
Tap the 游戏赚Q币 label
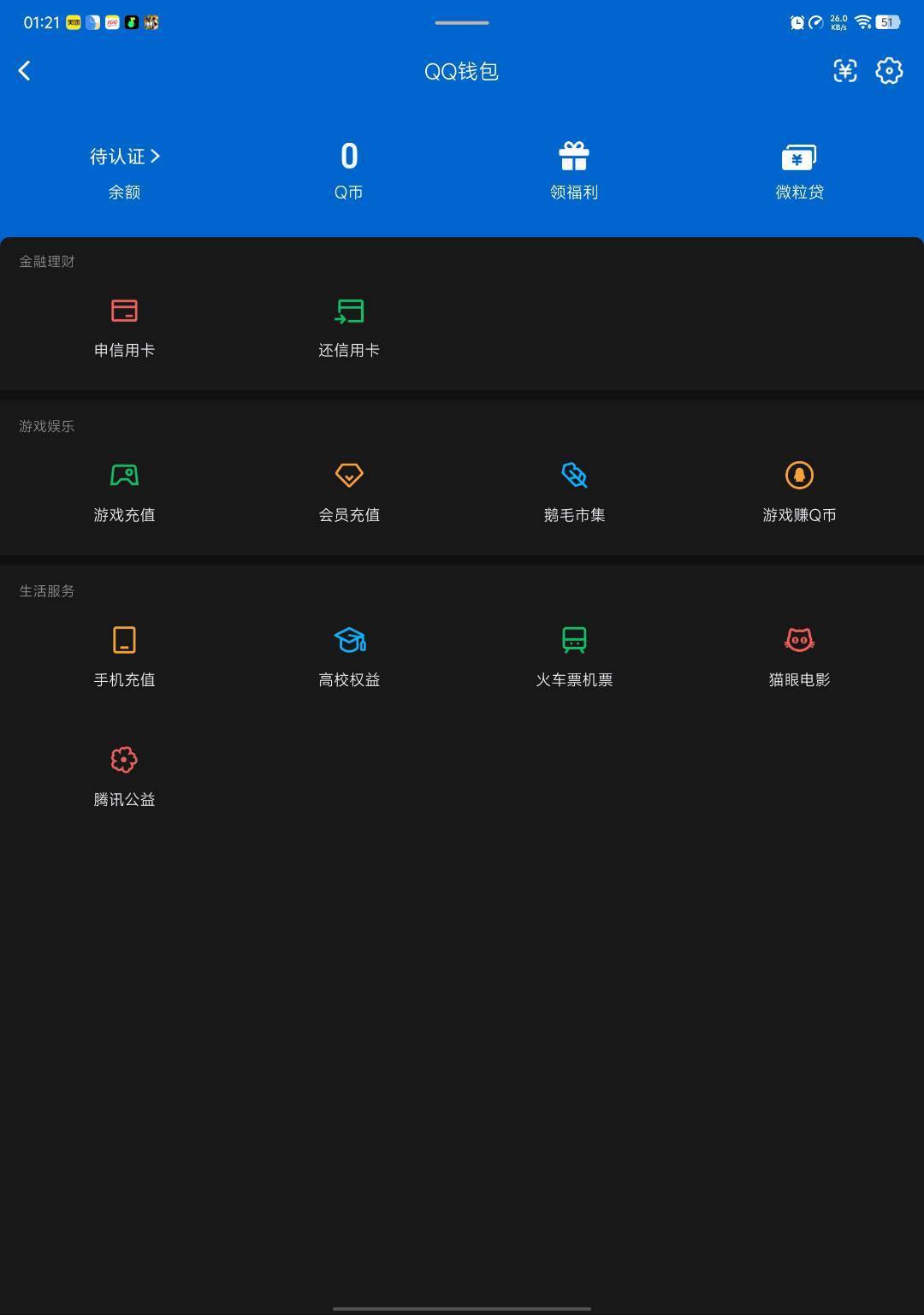[799, 515]
